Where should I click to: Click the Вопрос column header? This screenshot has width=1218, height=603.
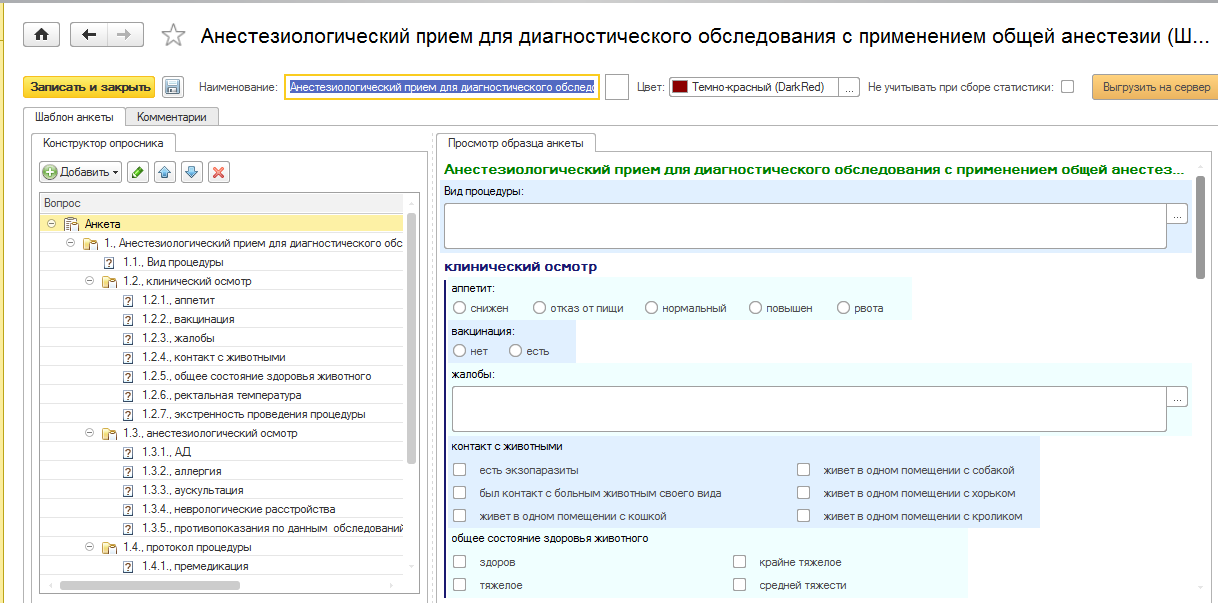coord(222,204)
